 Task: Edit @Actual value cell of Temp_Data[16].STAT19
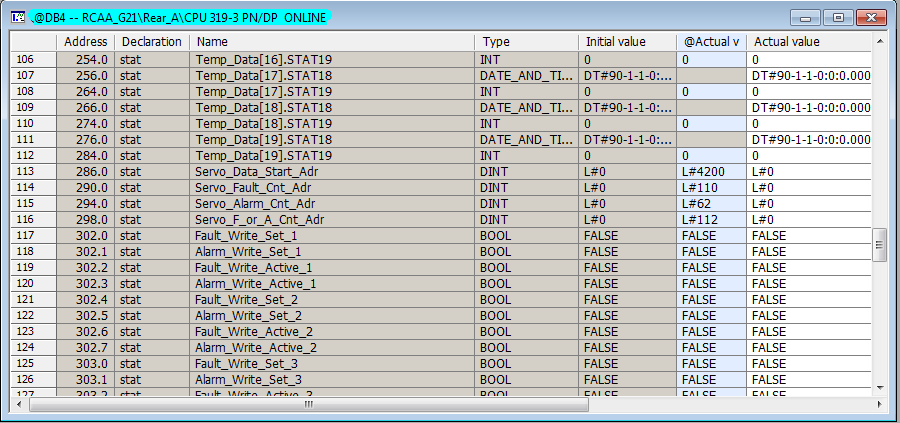[x=712, y=59]
